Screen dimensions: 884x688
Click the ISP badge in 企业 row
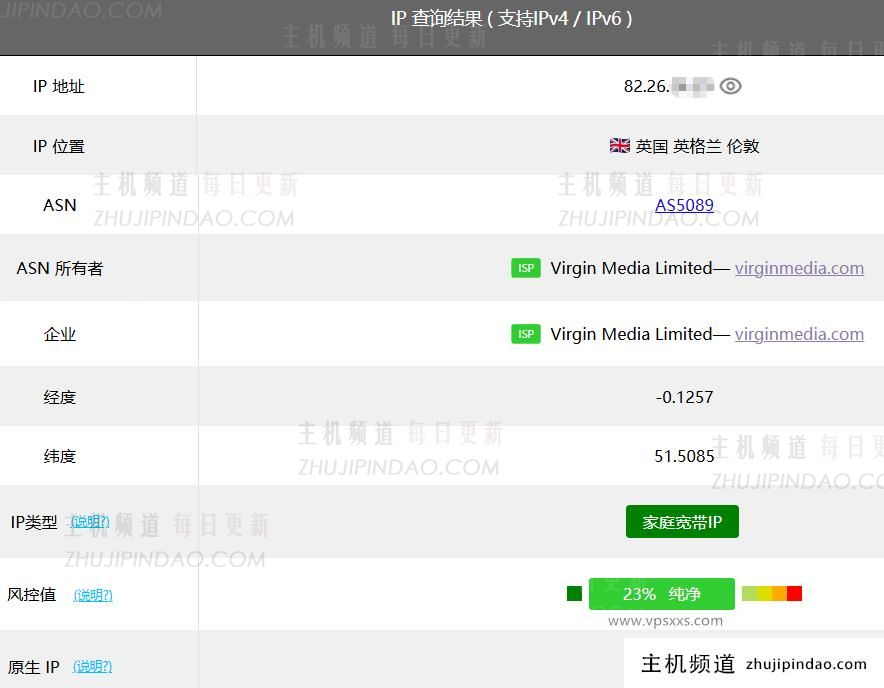526,334
